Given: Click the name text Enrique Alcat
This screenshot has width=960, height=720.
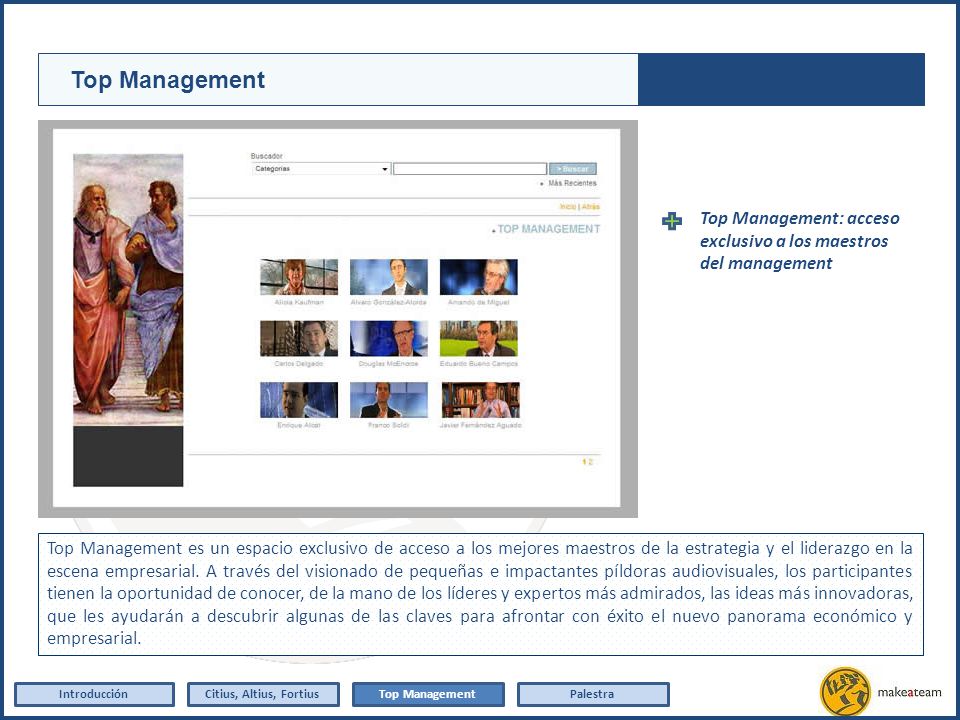Looking at the screenshot, I should click(x=299, y=425).
